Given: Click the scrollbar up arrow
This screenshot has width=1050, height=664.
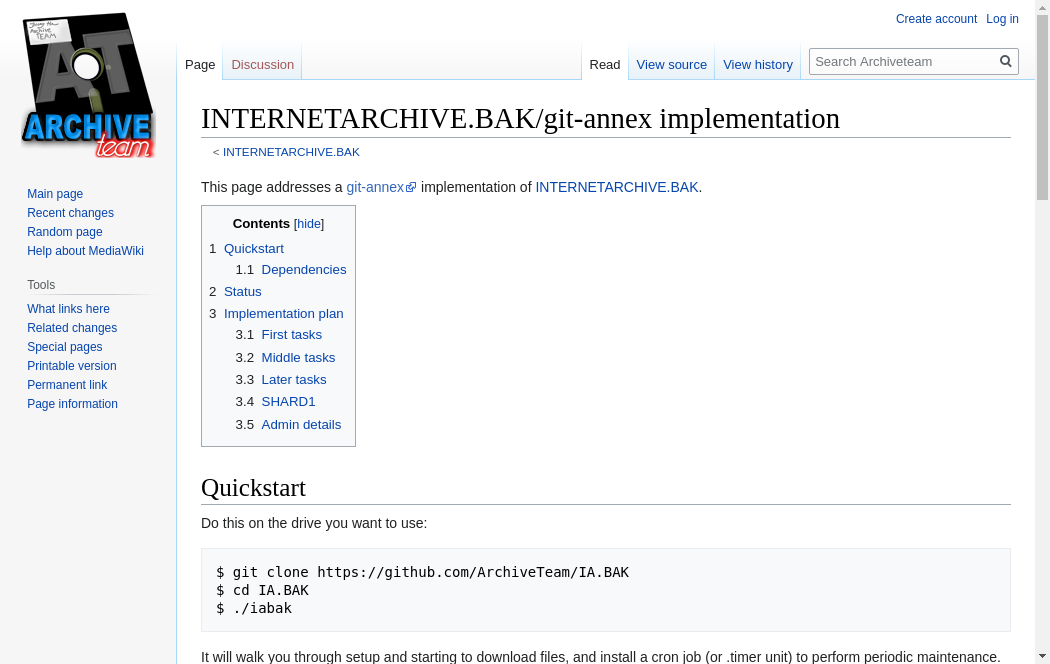Looking at the screenshot, I should [x=1042, y=8].
